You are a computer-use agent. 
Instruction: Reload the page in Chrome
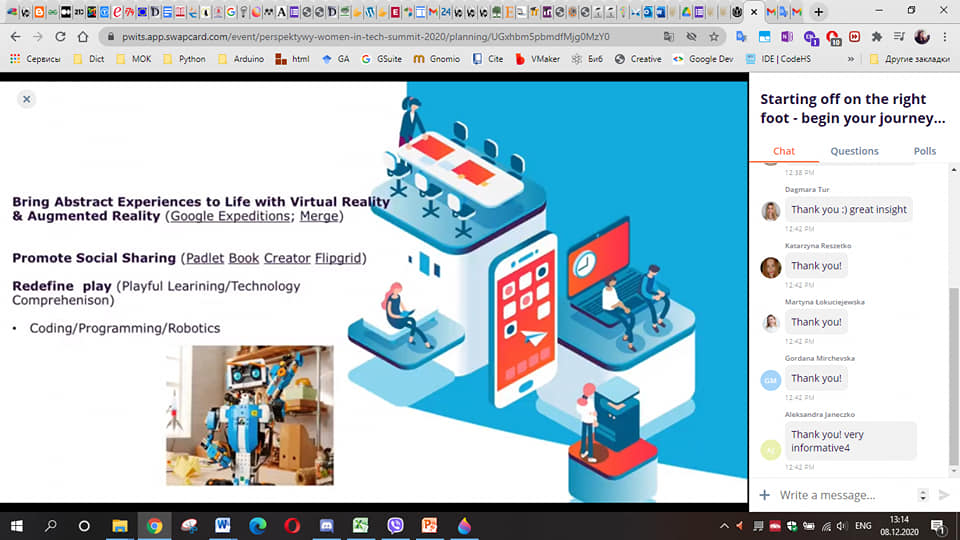[x=60, y=36]
